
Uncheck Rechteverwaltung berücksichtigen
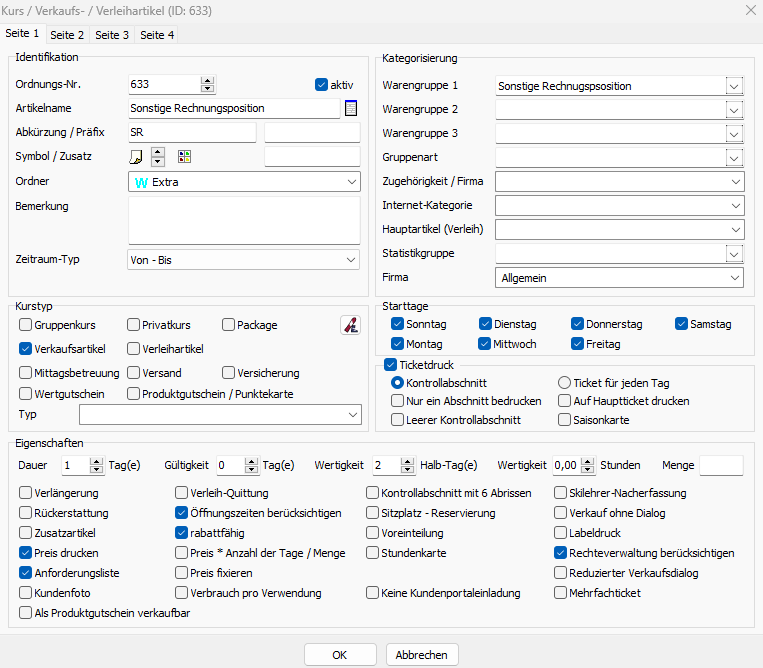pyautogui.click(x=561, y=553)
